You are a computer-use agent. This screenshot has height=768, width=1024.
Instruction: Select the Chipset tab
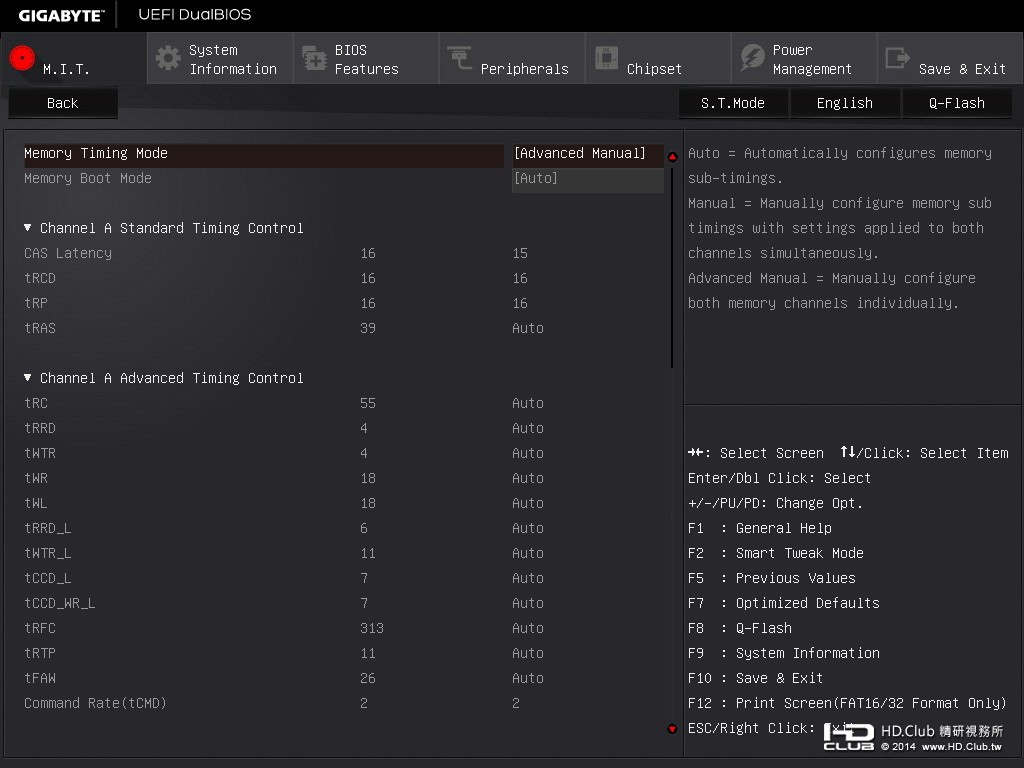(x=658, y=58)
